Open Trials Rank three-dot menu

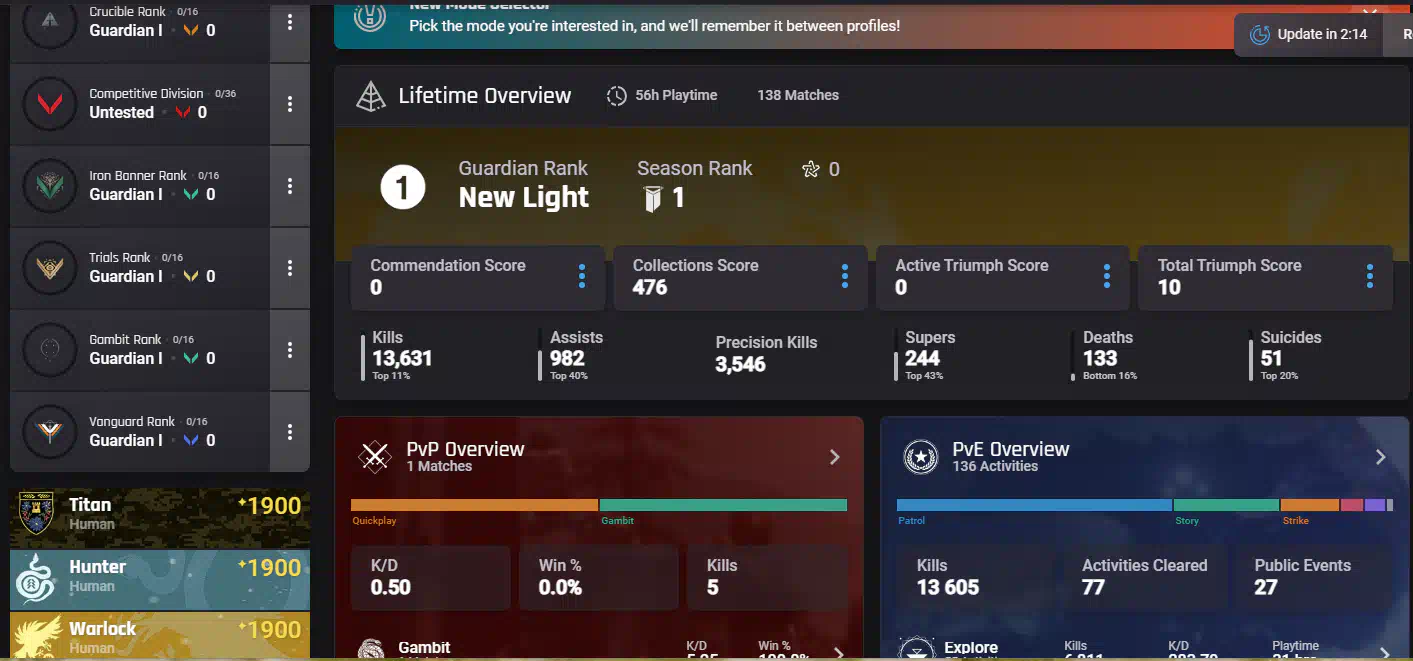pyautogui.click(x=290, y=268)
